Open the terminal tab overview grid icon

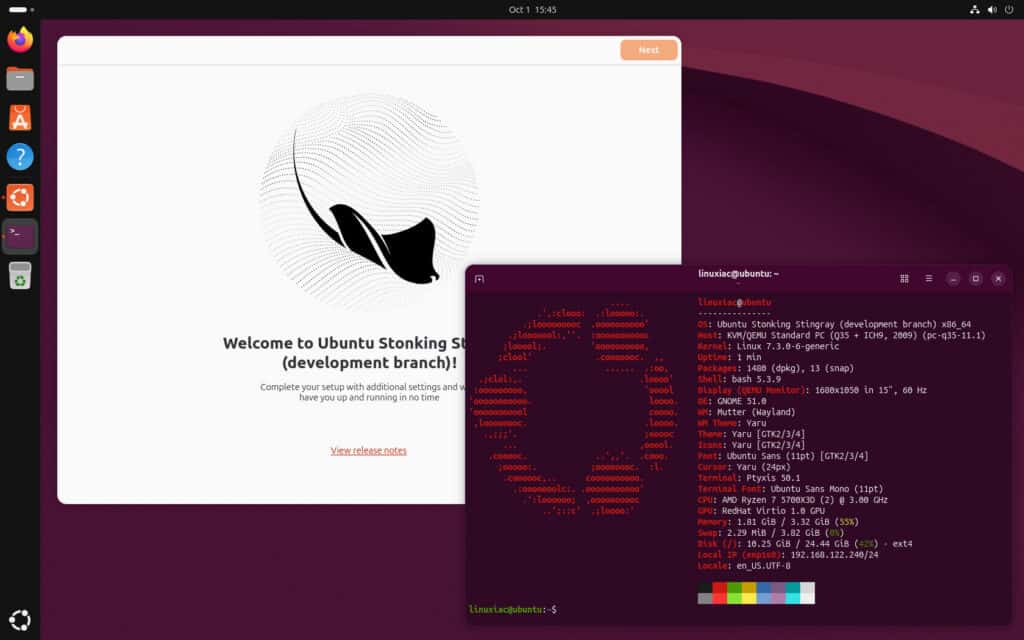coord(904,278)
